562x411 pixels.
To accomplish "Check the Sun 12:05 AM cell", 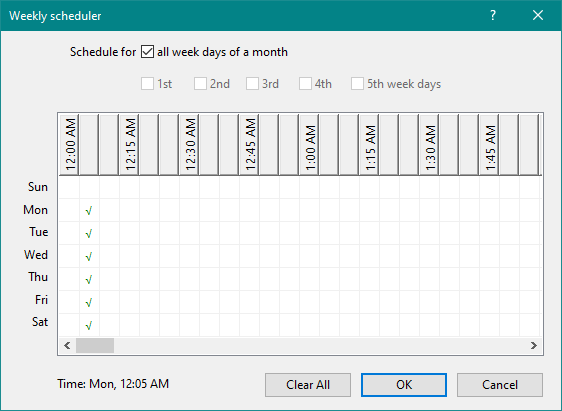I will pyautogui.click(x=89, y=187).
